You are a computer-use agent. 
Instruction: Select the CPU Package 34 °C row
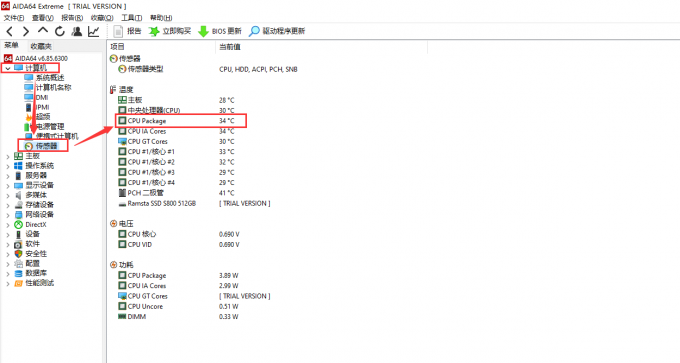[181, 121]
